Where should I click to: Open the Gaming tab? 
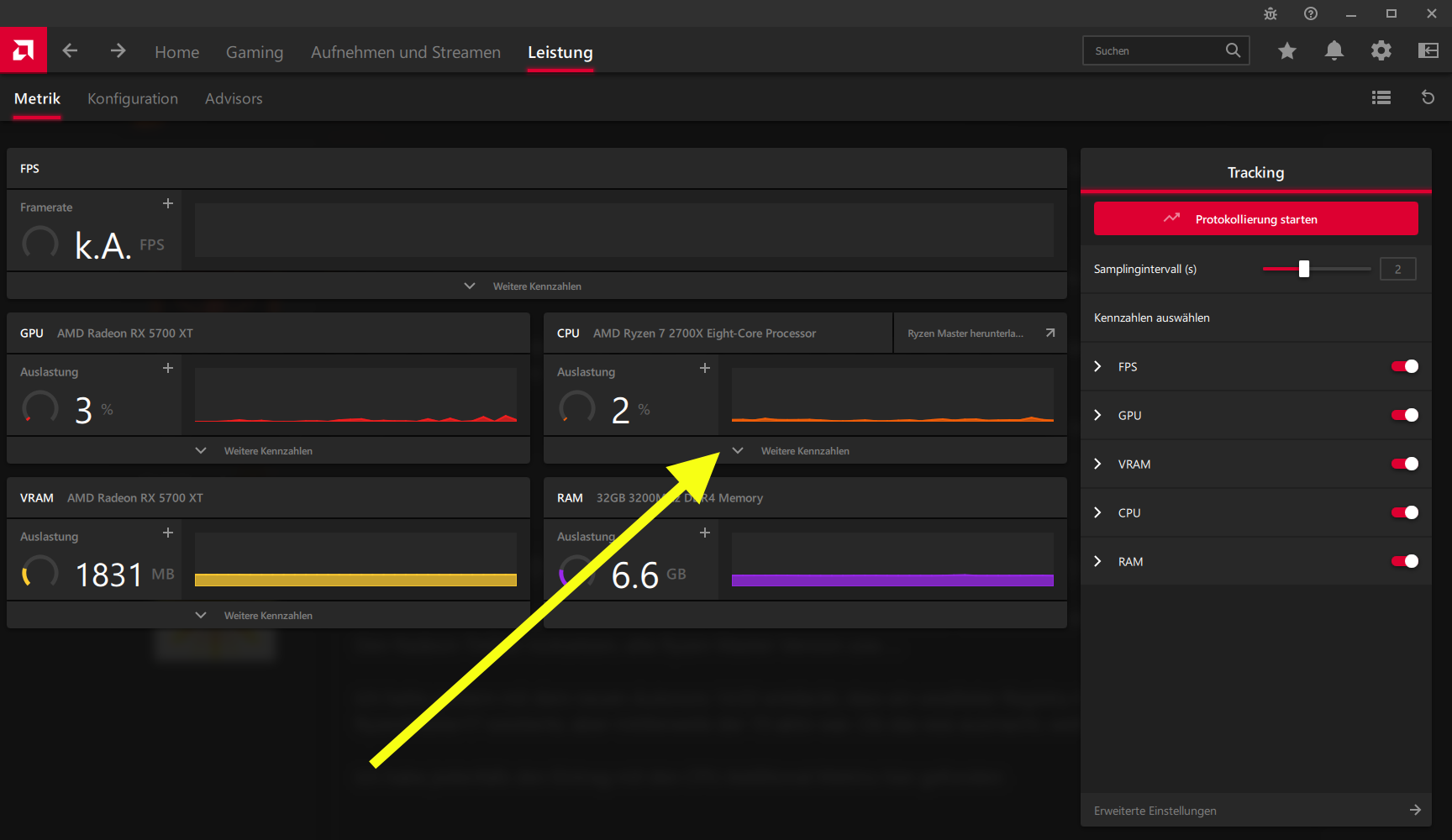tap(255, 52)
